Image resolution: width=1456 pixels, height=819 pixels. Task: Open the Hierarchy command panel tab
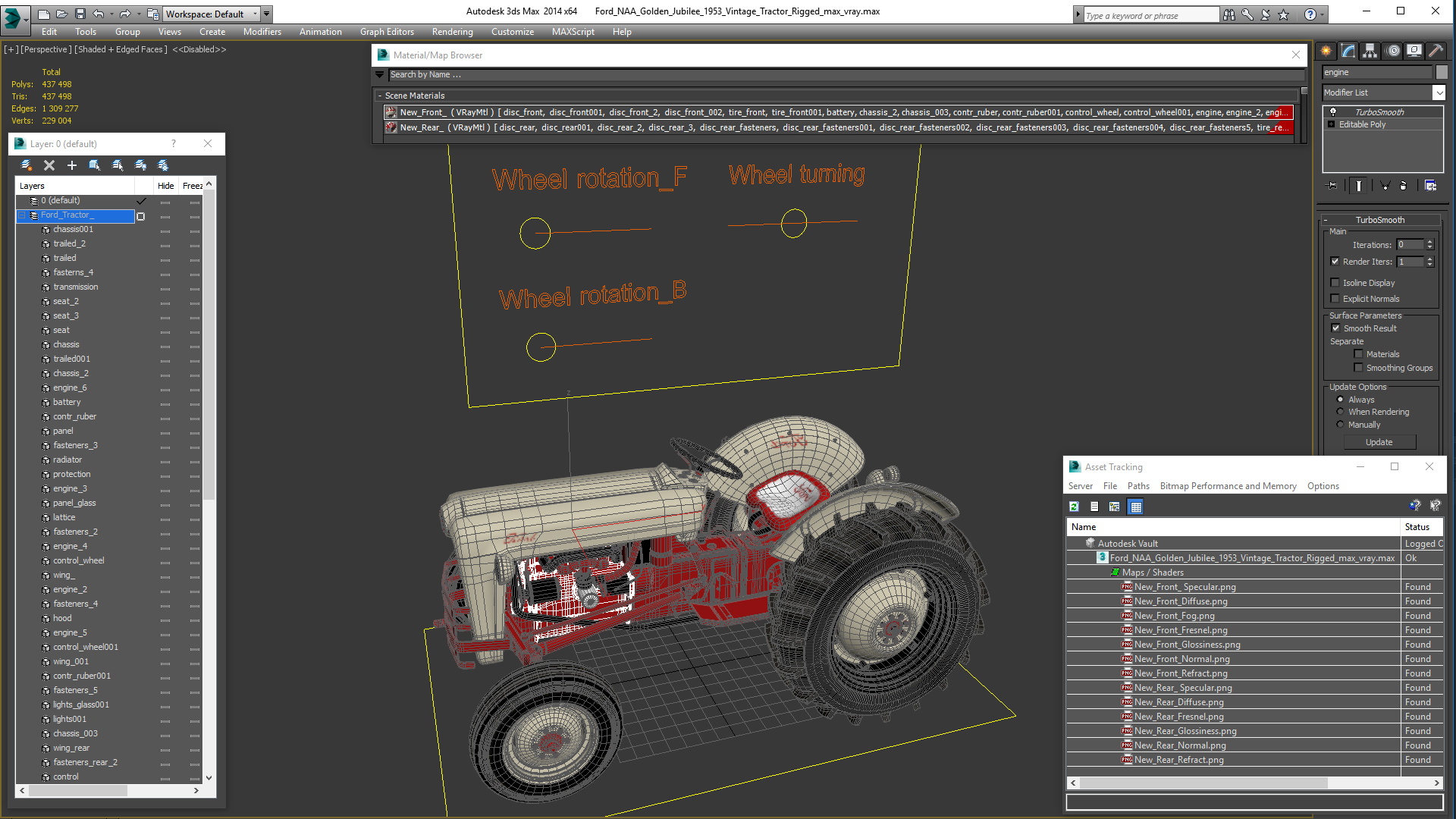[x=1370, y=51]
